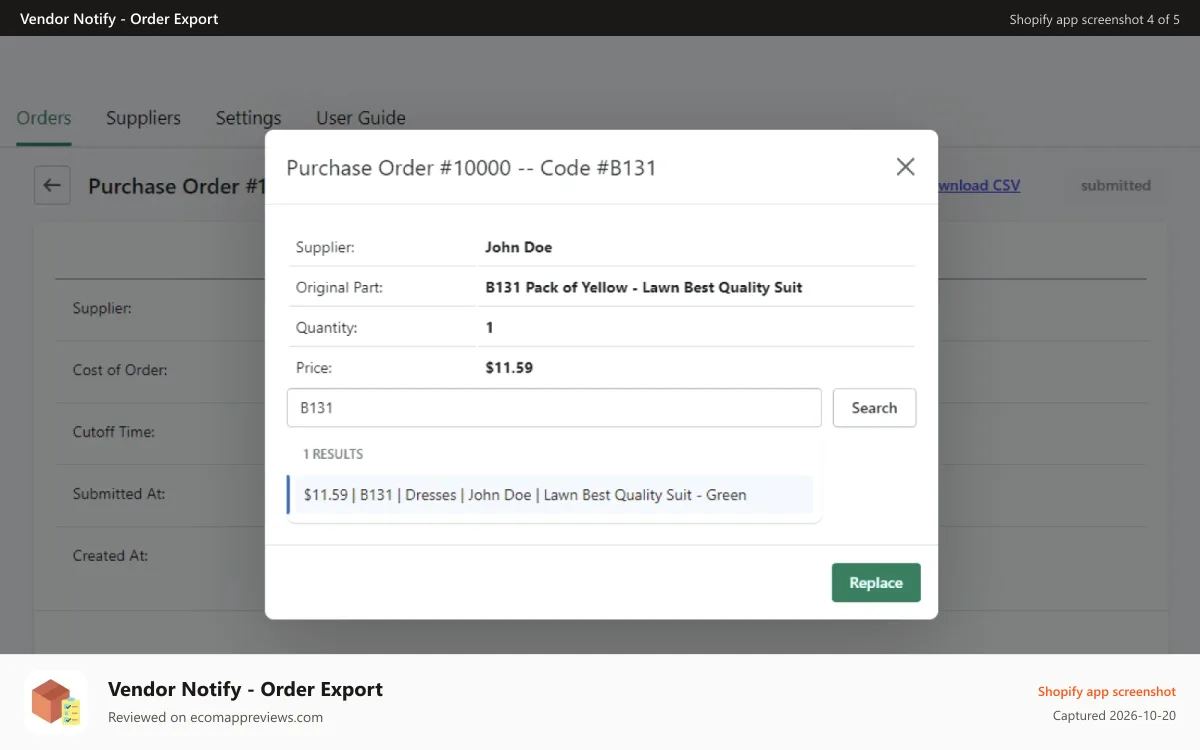Go to the User Guide tab
Screen dimensions: 1200x750
tap(361, 118)
